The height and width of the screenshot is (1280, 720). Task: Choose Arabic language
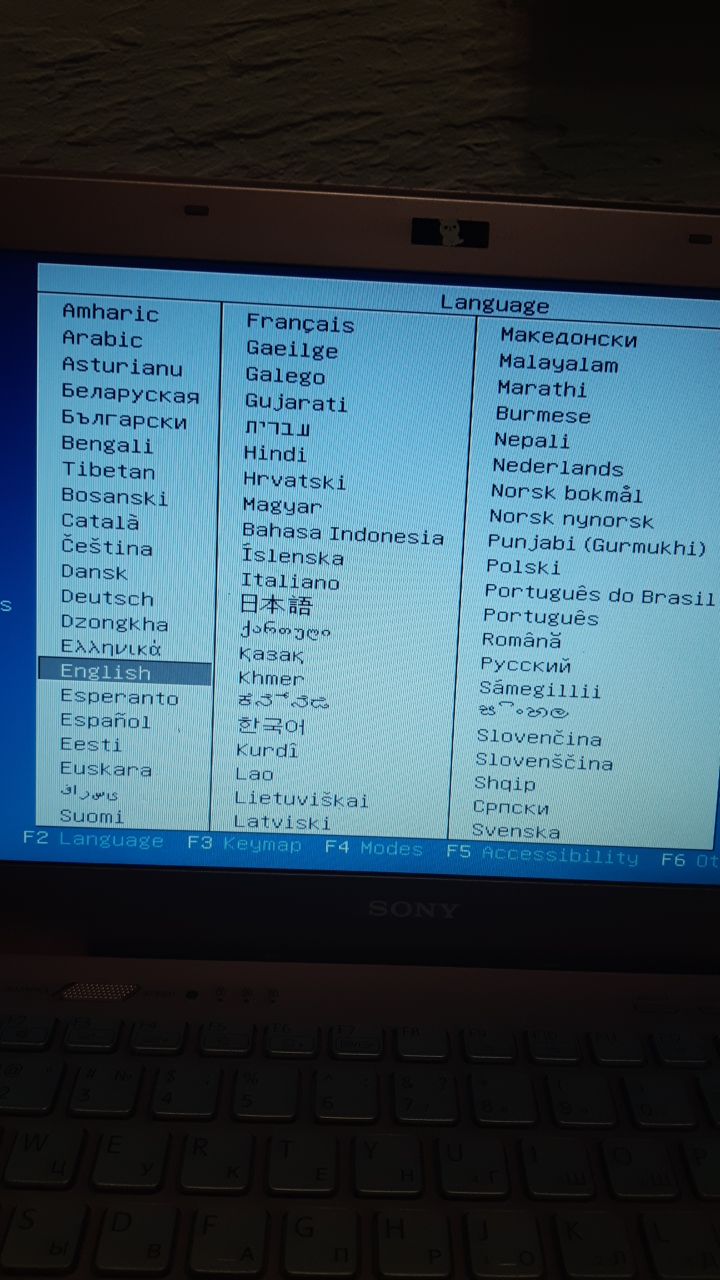102,339
